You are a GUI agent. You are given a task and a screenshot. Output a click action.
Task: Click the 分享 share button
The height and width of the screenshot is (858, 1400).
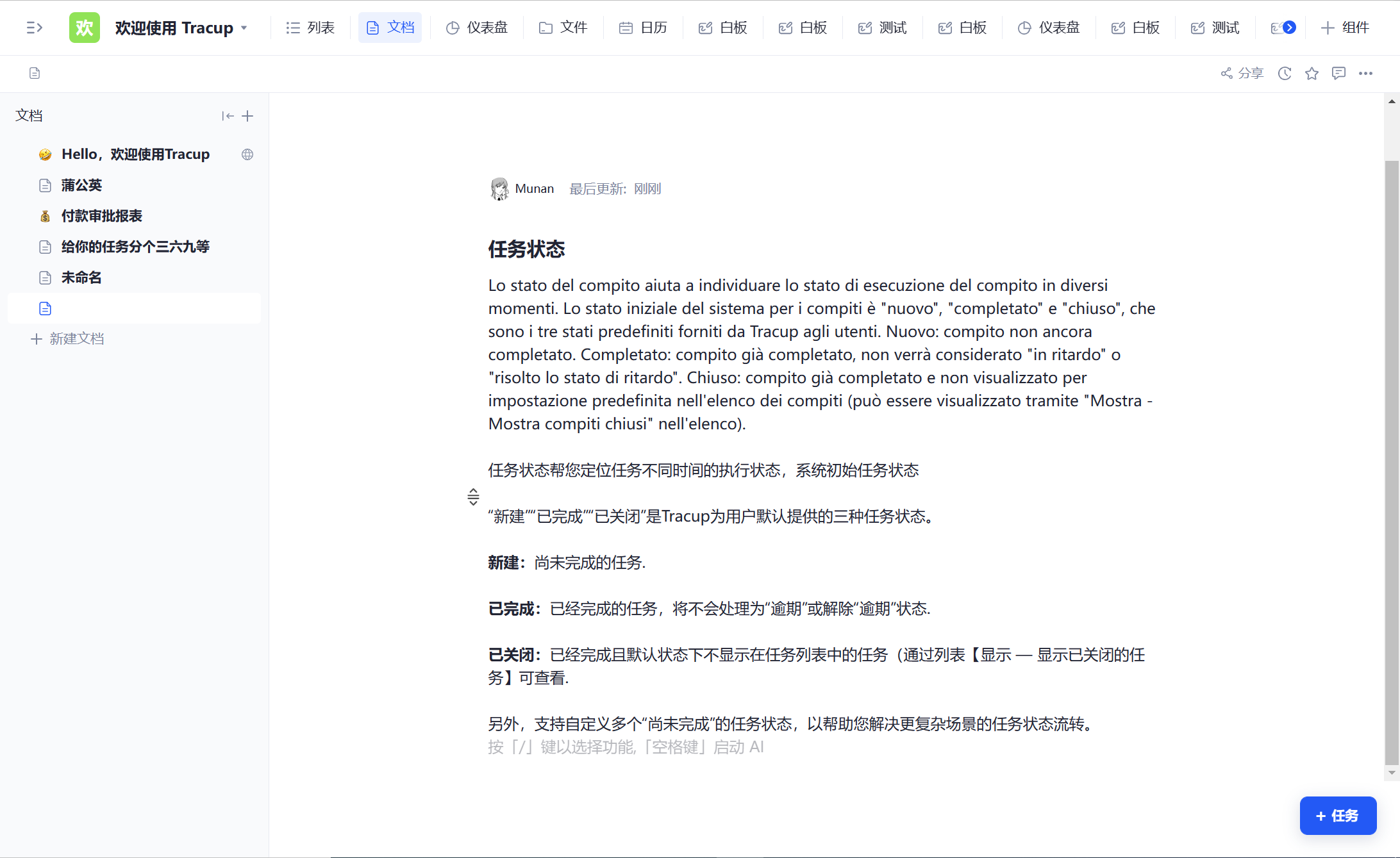pyautogui.click(x=1242, y=73)
